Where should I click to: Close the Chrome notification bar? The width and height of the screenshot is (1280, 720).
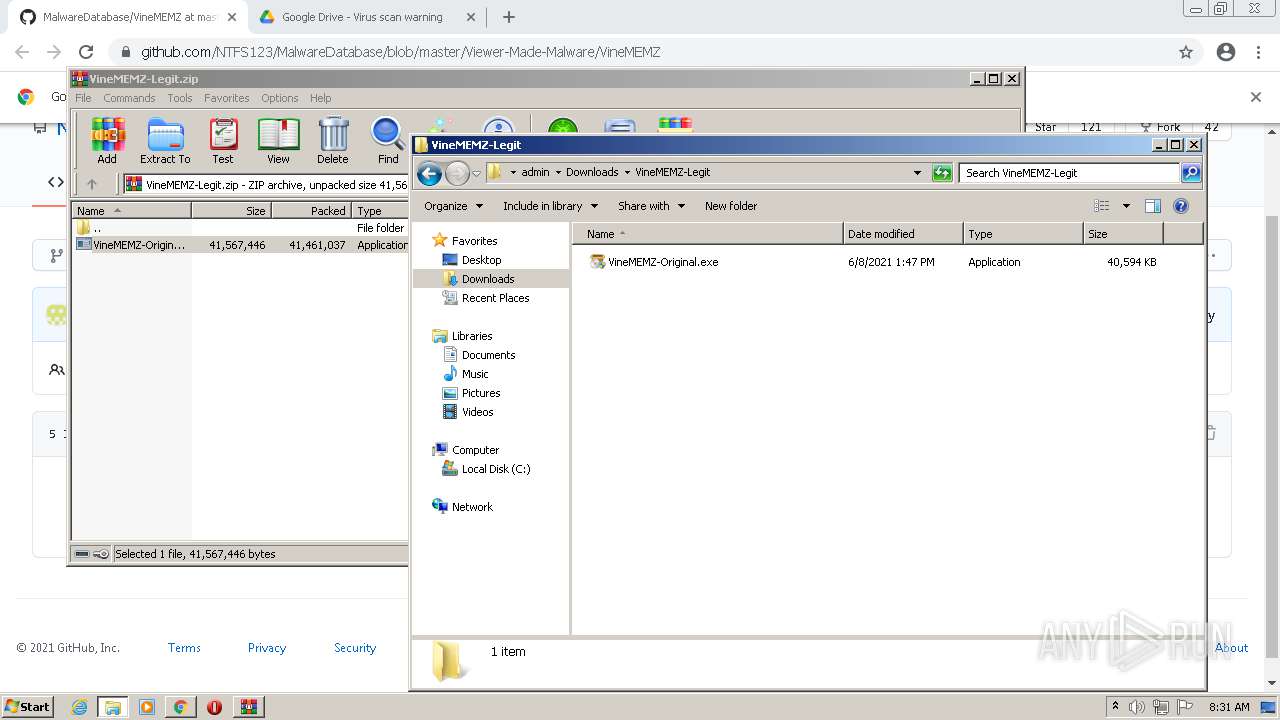point(1256,97)
